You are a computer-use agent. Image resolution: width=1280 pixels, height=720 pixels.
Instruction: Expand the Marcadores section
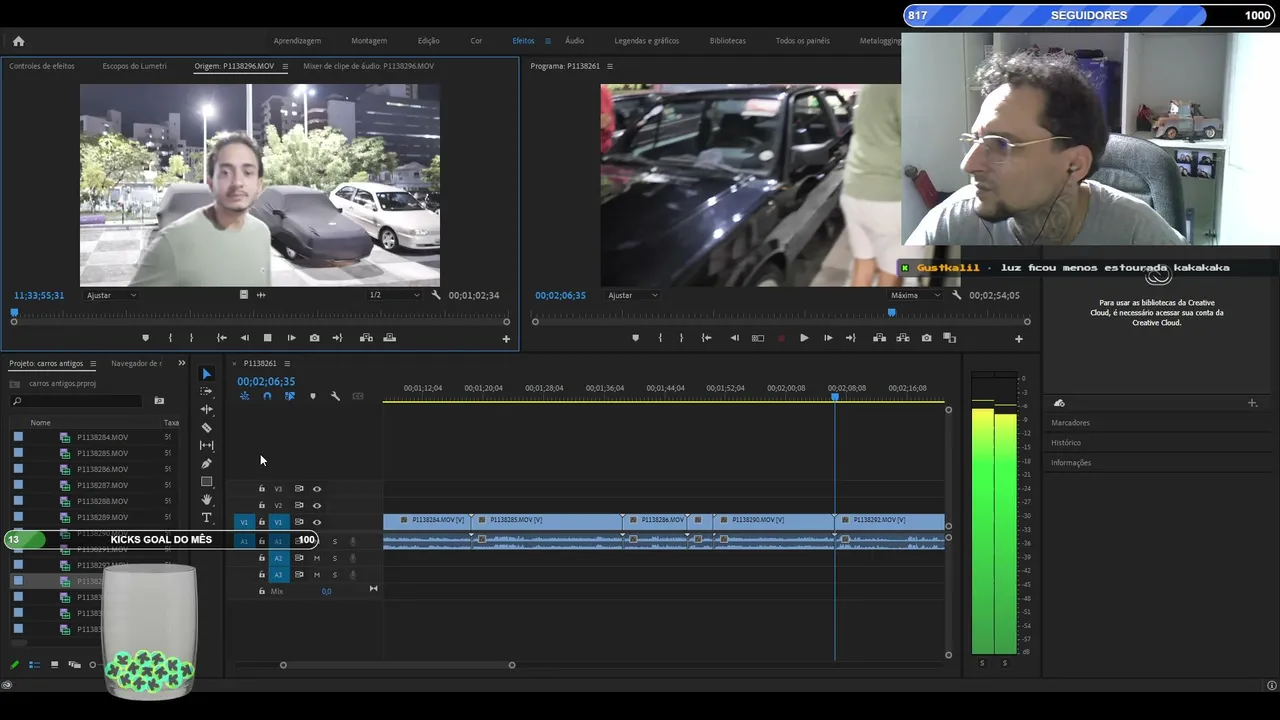[x=1070, y=423]
